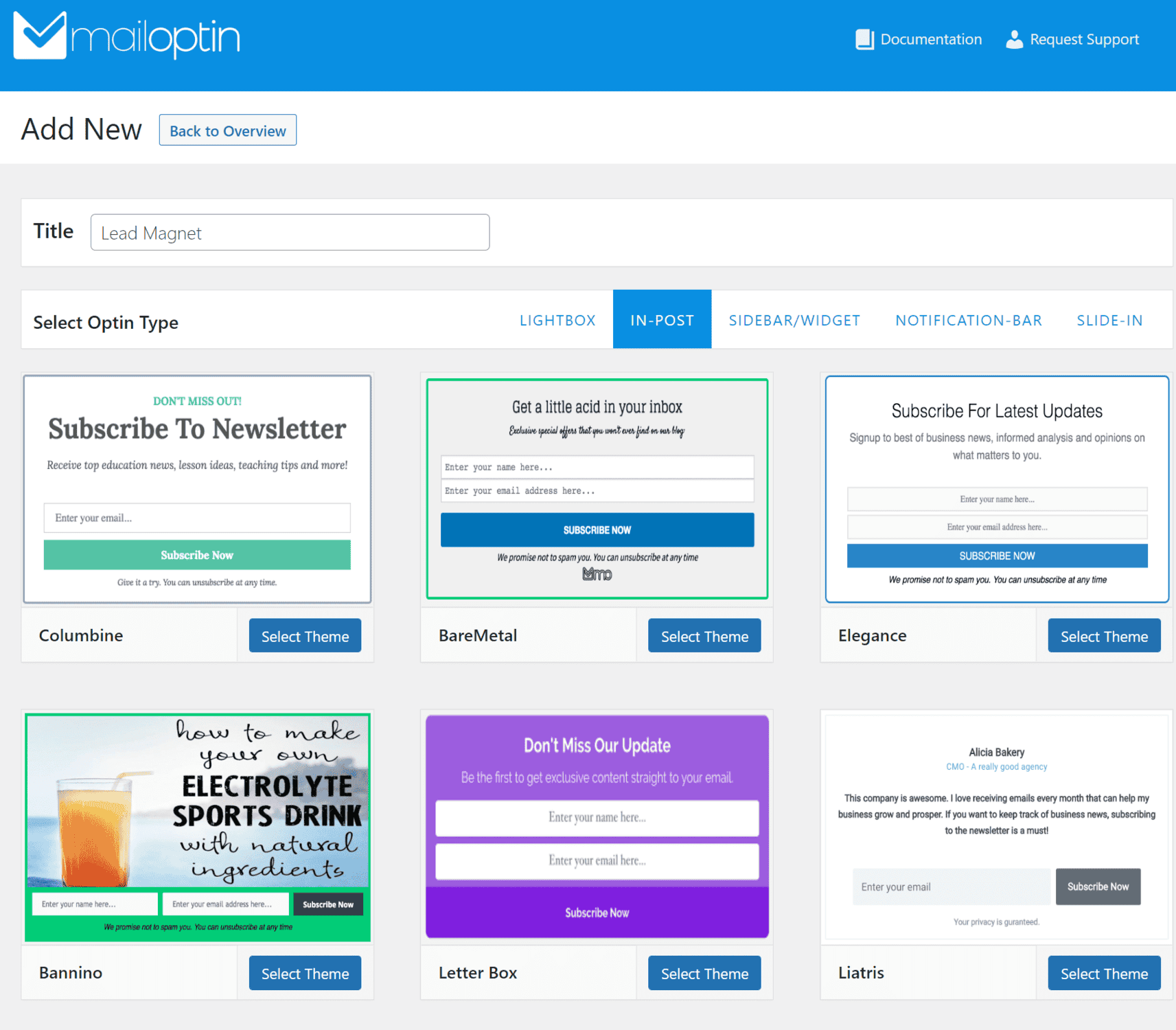Select the Liatris theme

point(1103,973)
